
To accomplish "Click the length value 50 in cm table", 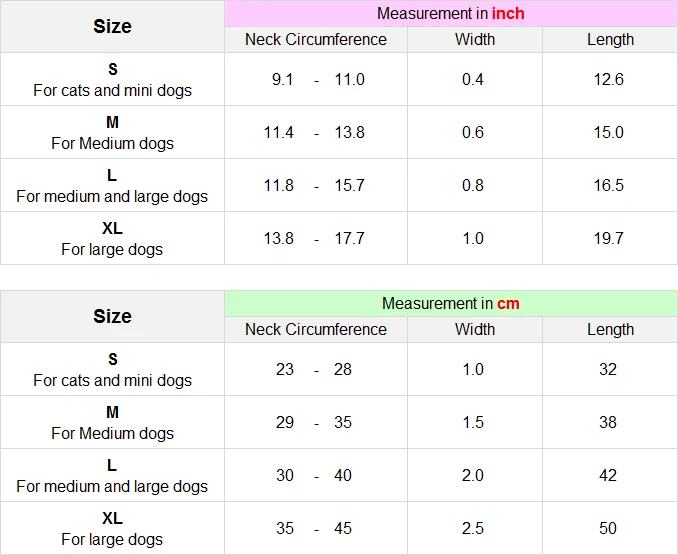I will click(608, 529).
